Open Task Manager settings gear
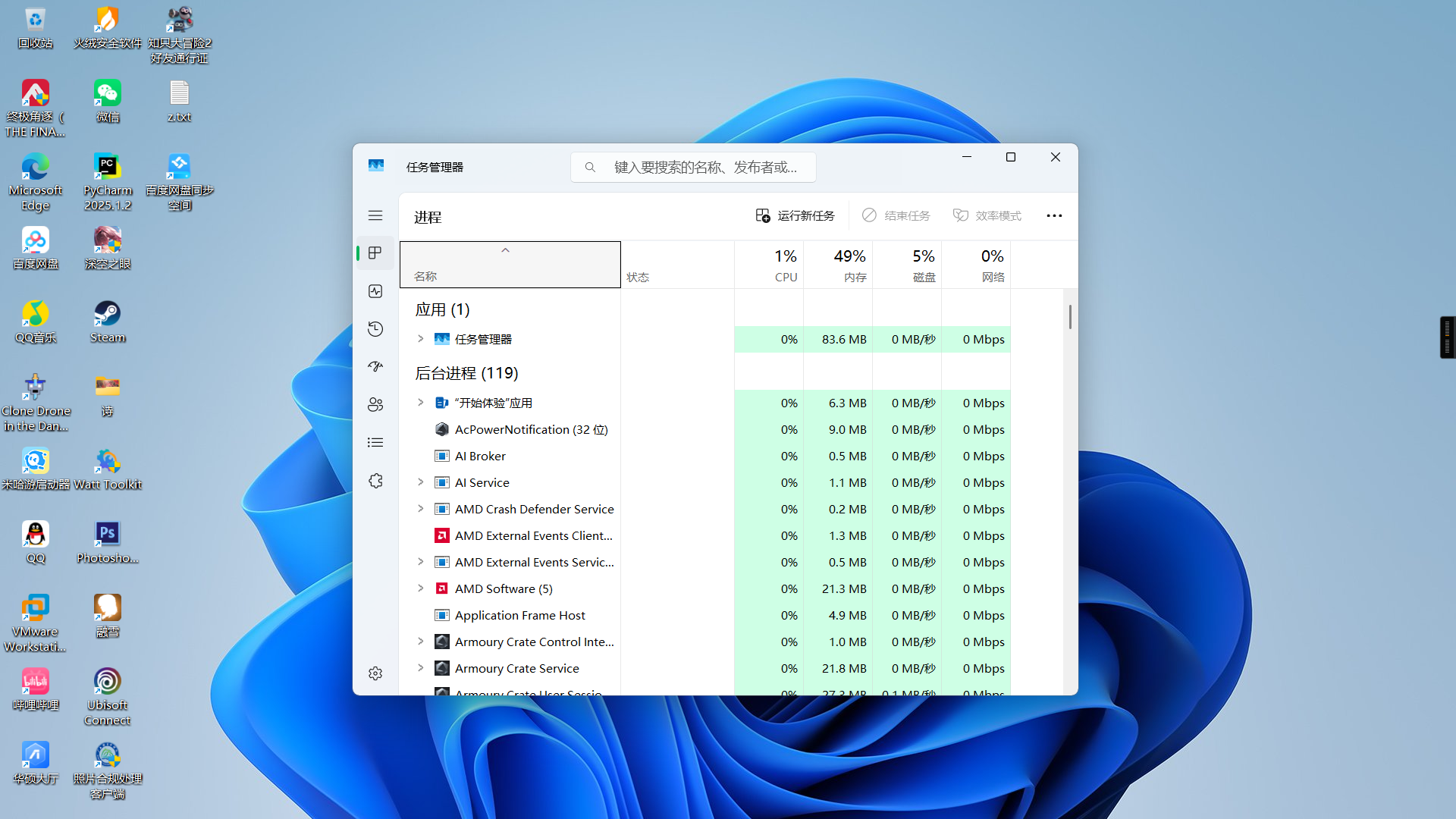 click(x=375, y=673)
